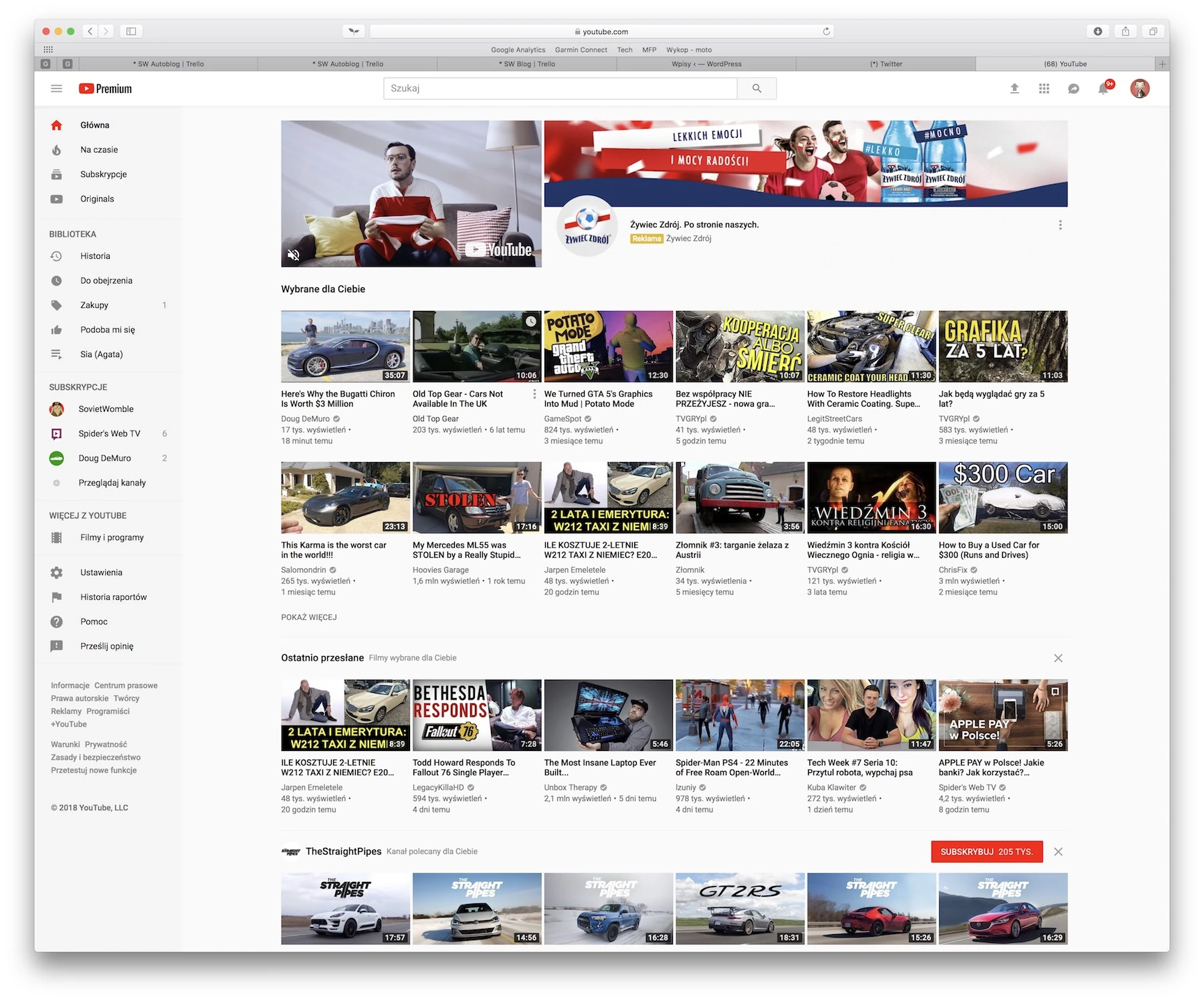Image resolution: width=1204 pixels, height=1001 pixels.
Task: Open the upload video icon
Action: pyautogui.click(x=1015, y=88)
